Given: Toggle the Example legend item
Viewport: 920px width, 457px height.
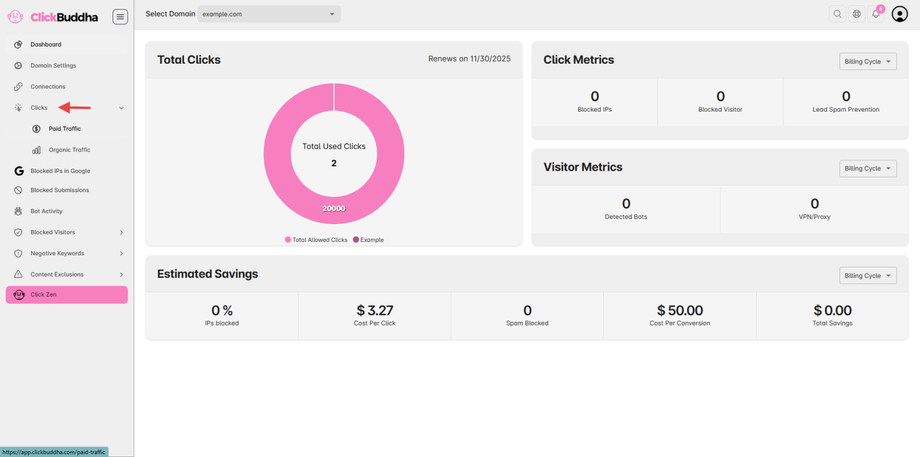Looking at the screenshot, I should [x=368, y=240].
